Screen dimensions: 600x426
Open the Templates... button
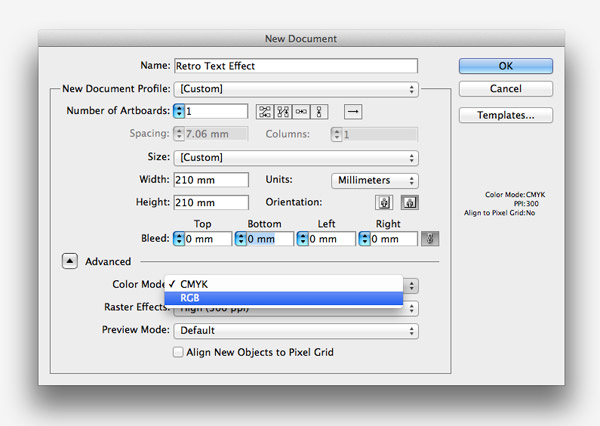pyautogui.click(x=505, y=115)
